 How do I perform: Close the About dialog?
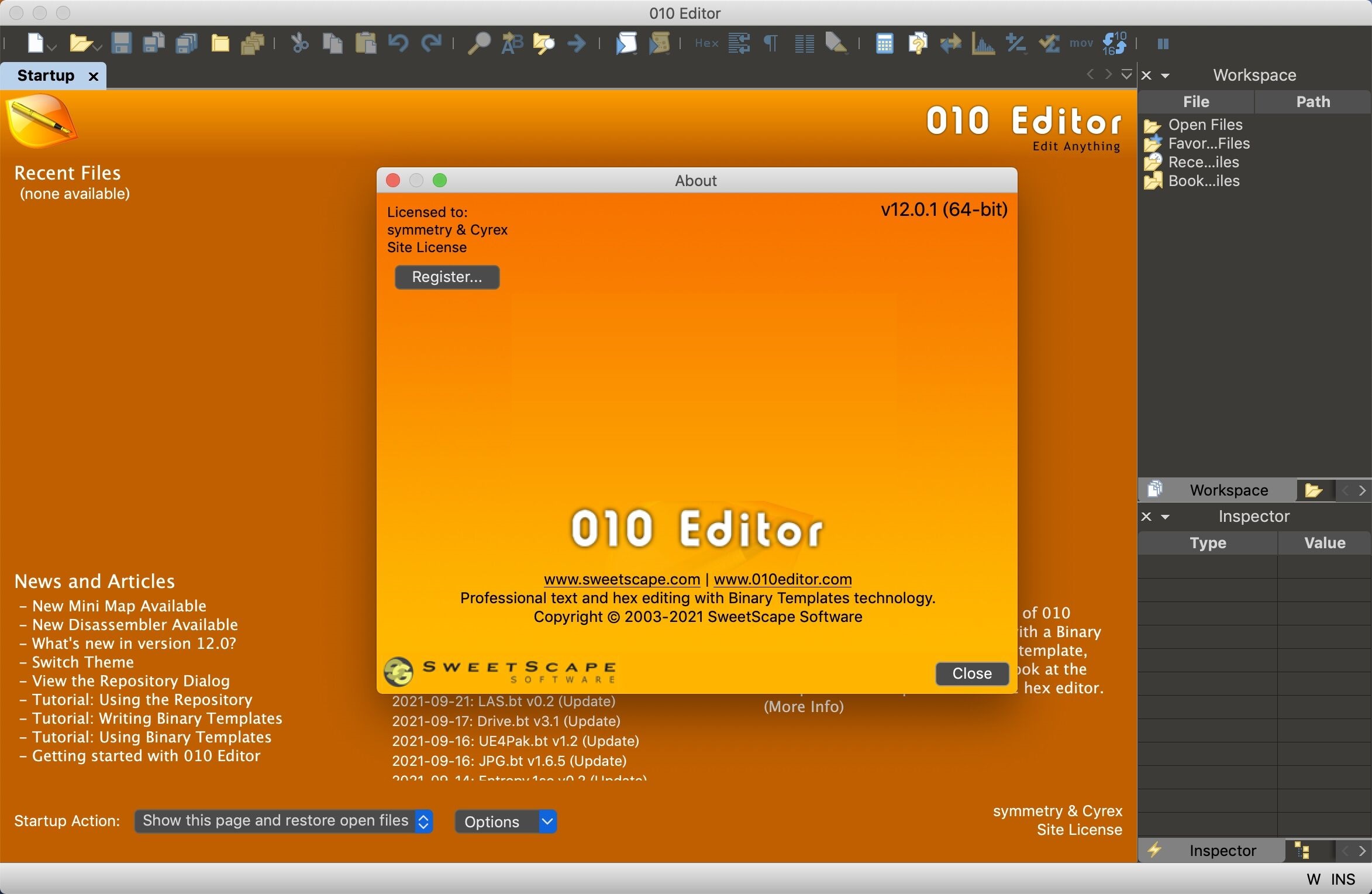pyautogui.click(x=970, y=672)
